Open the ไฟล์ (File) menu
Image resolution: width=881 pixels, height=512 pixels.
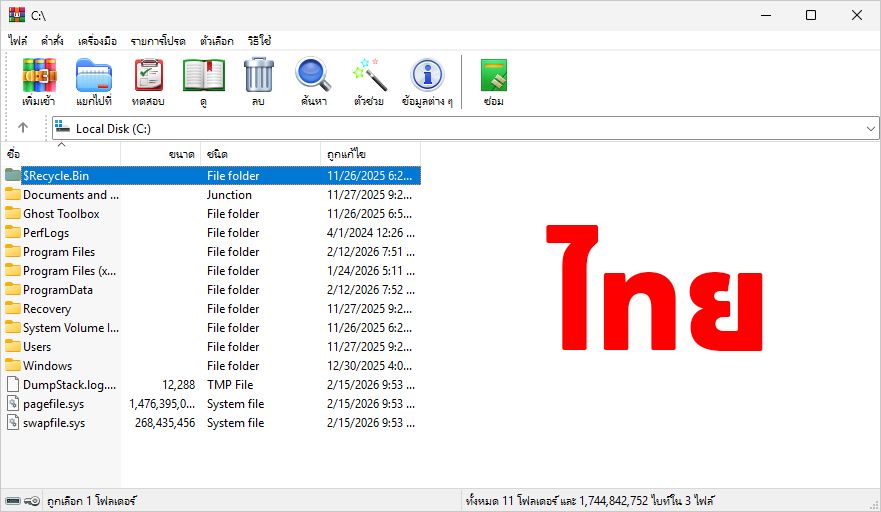[18, 41]
